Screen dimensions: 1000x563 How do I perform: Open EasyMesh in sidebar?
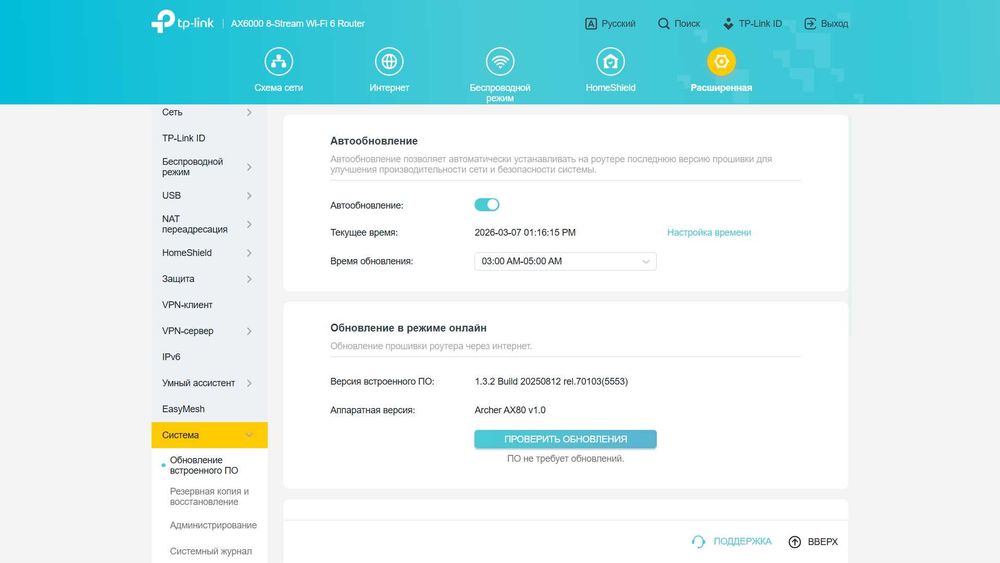pyautogui.click(x=183, y=409)
